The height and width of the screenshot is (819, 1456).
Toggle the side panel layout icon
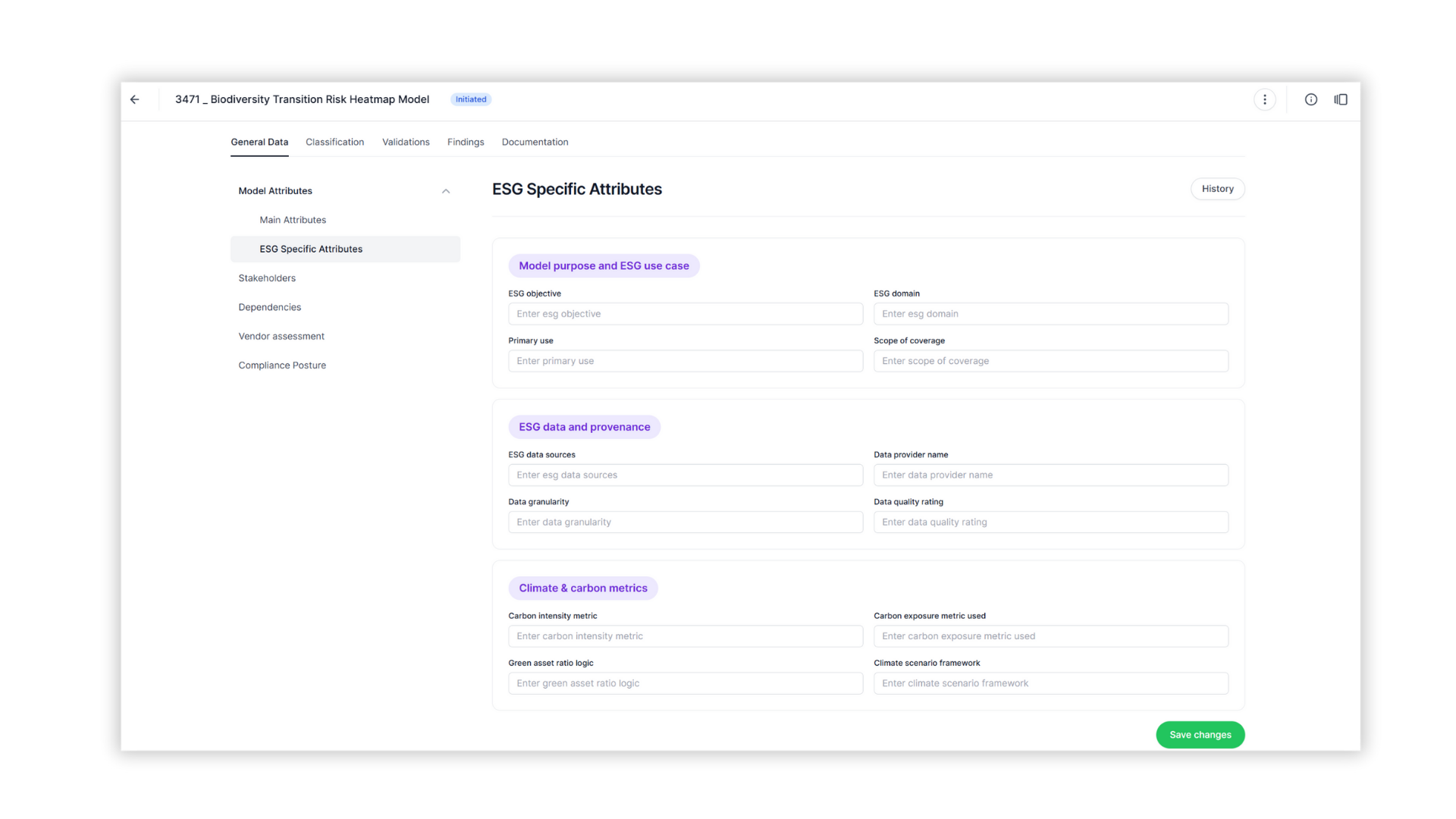point(1341,99)
